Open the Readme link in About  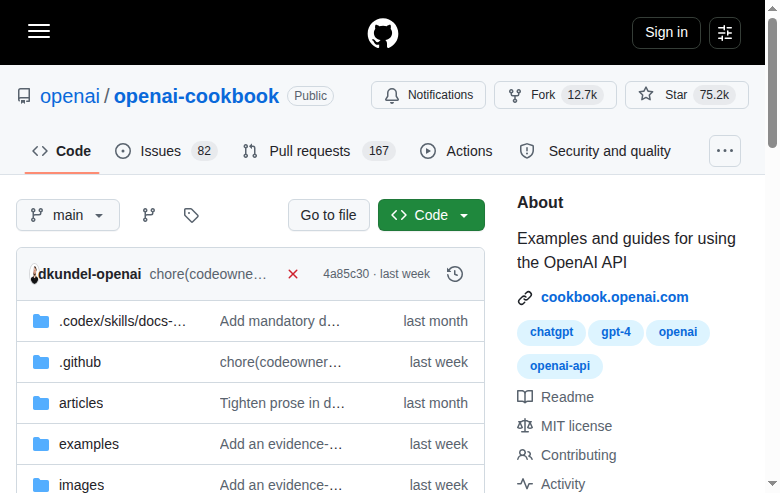[568, 397]
